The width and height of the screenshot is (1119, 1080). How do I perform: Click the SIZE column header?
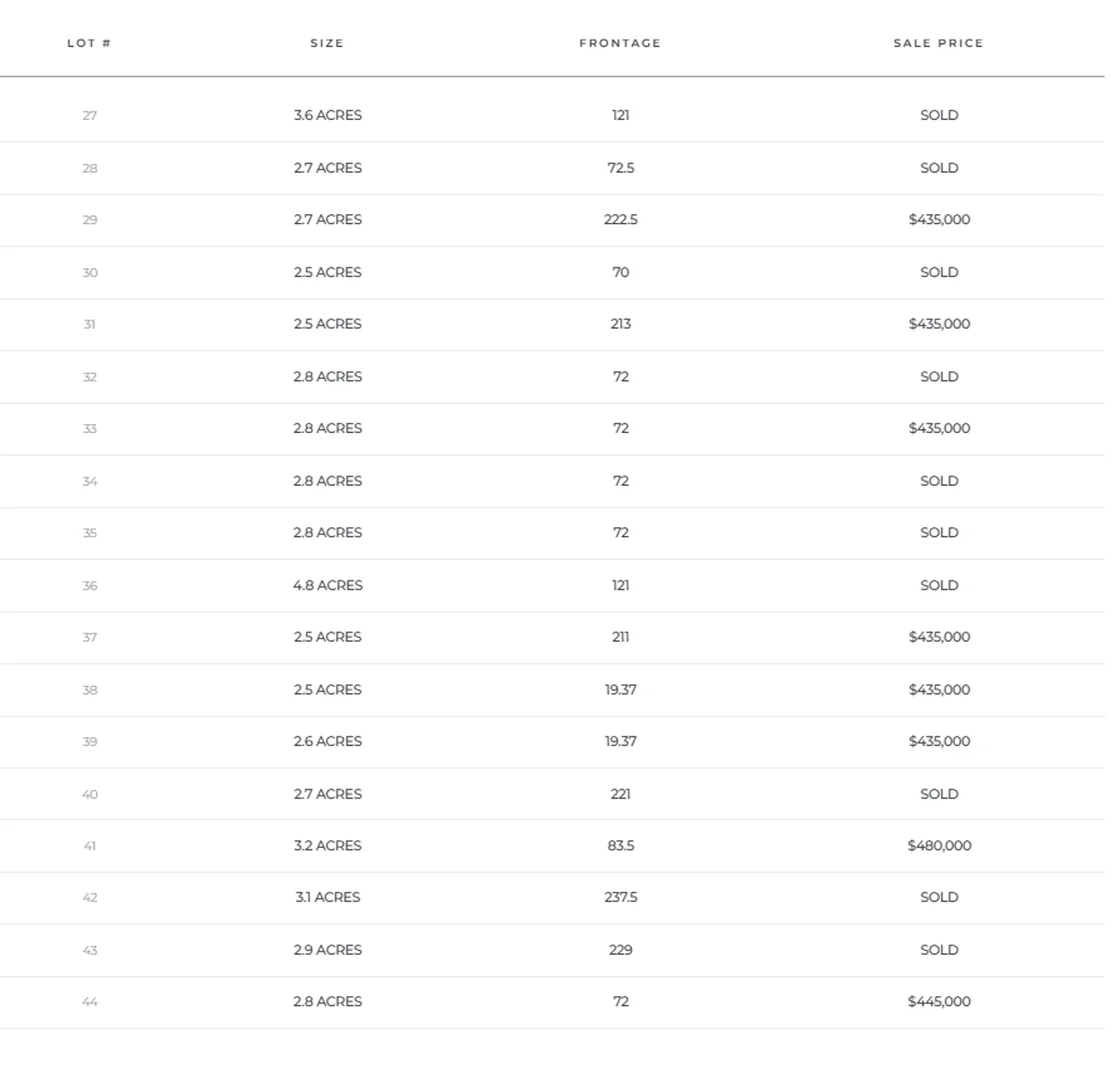[327, 43]
